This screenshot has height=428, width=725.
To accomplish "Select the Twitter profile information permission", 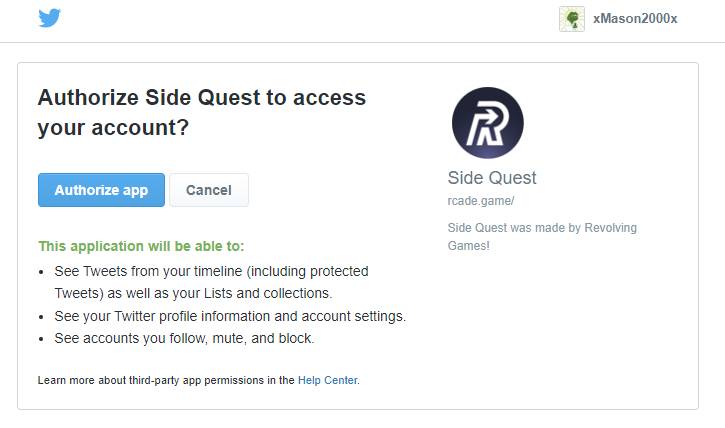I will (230, 316).
